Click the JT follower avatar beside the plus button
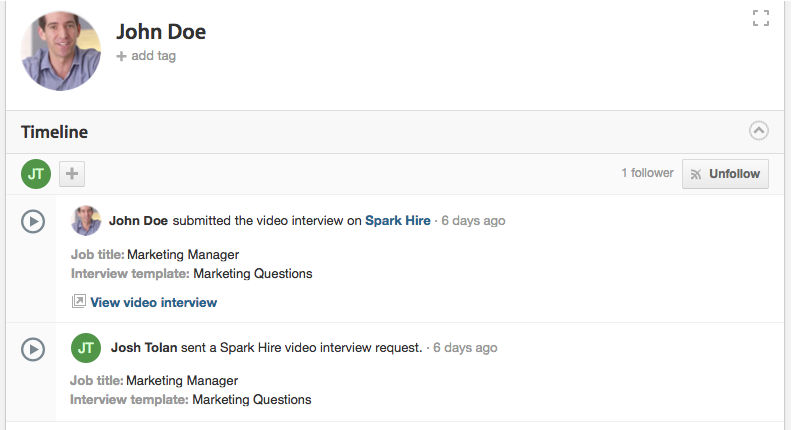 tap(36, 174)
